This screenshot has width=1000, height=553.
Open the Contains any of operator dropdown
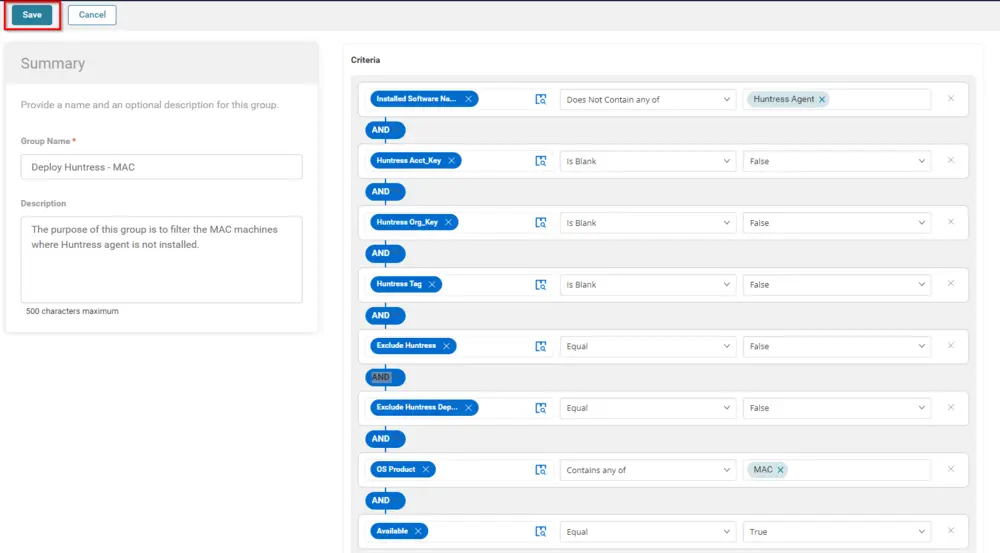[x=647, y=470]
